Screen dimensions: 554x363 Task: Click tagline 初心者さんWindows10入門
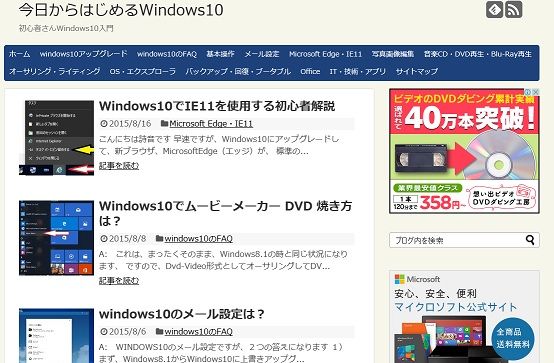pyautogui.click(x=66, y=28)
